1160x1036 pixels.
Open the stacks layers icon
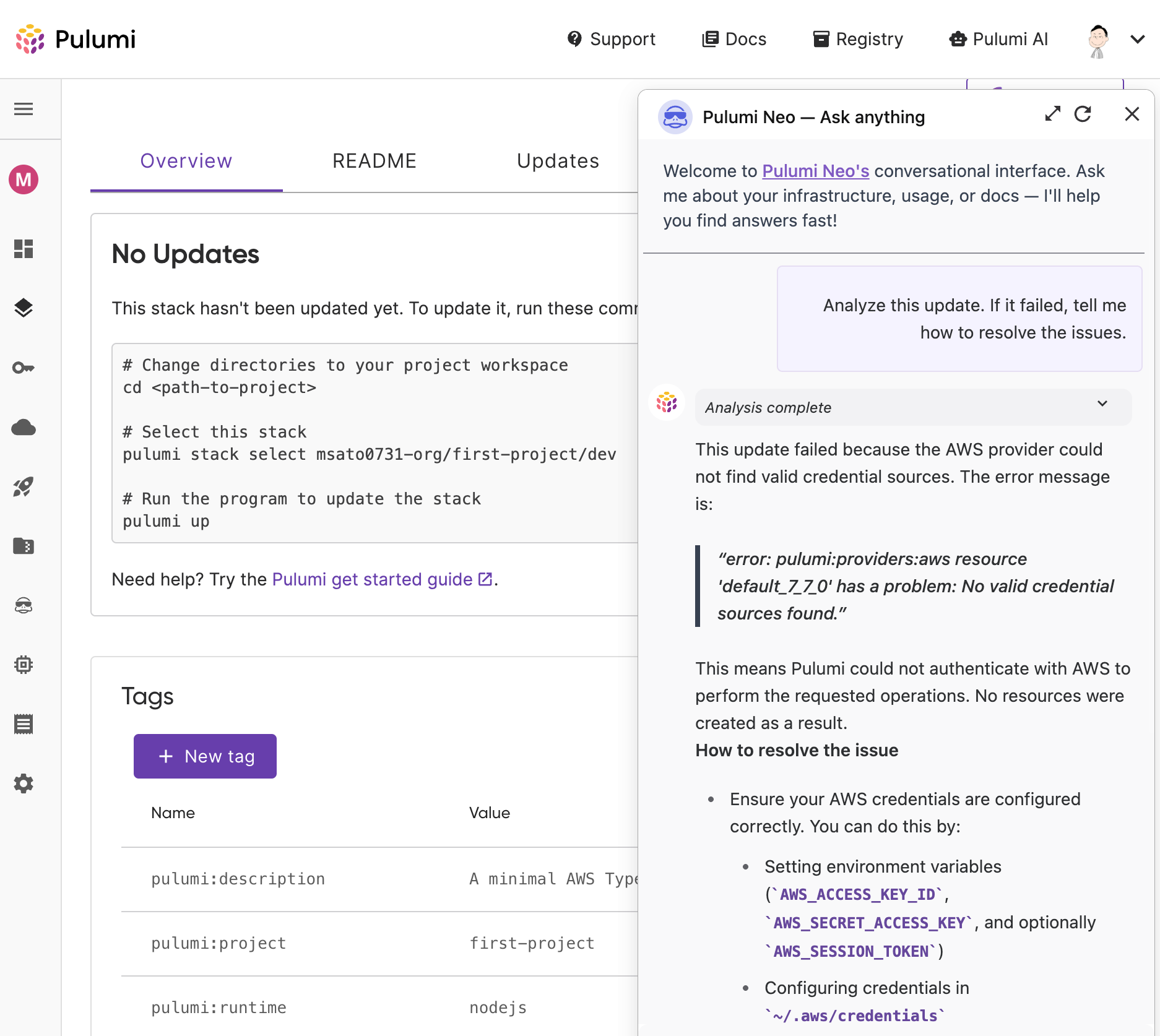coord(24,308)
